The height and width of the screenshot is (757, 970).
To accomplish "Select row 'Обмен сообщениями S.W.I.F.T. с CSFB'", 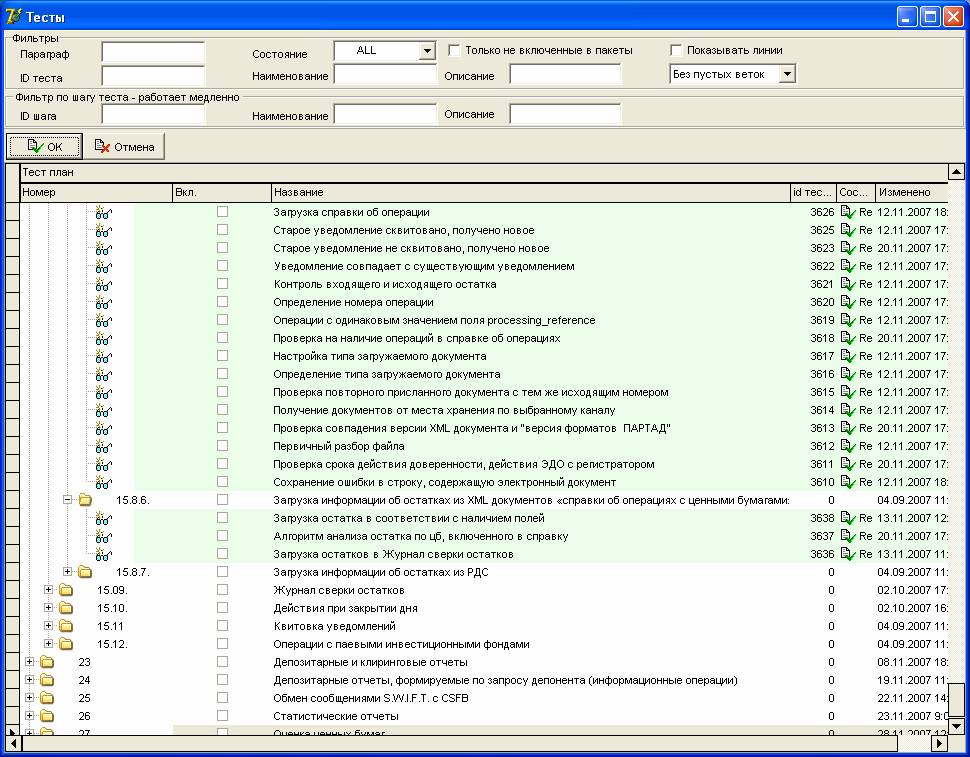I will click(x=484, y=698).
